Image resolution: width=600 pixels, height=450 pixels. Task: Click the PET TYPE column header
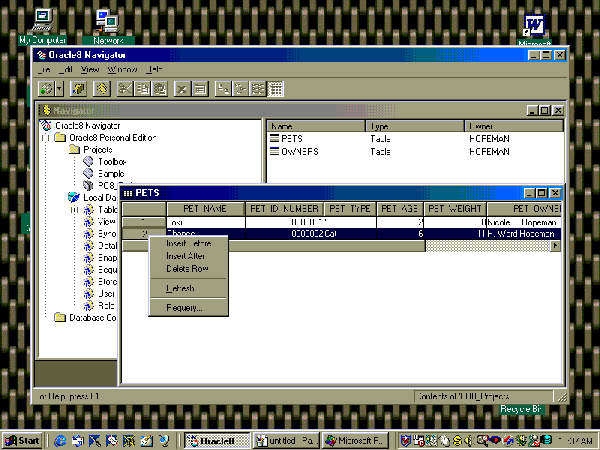pos(350,209)
